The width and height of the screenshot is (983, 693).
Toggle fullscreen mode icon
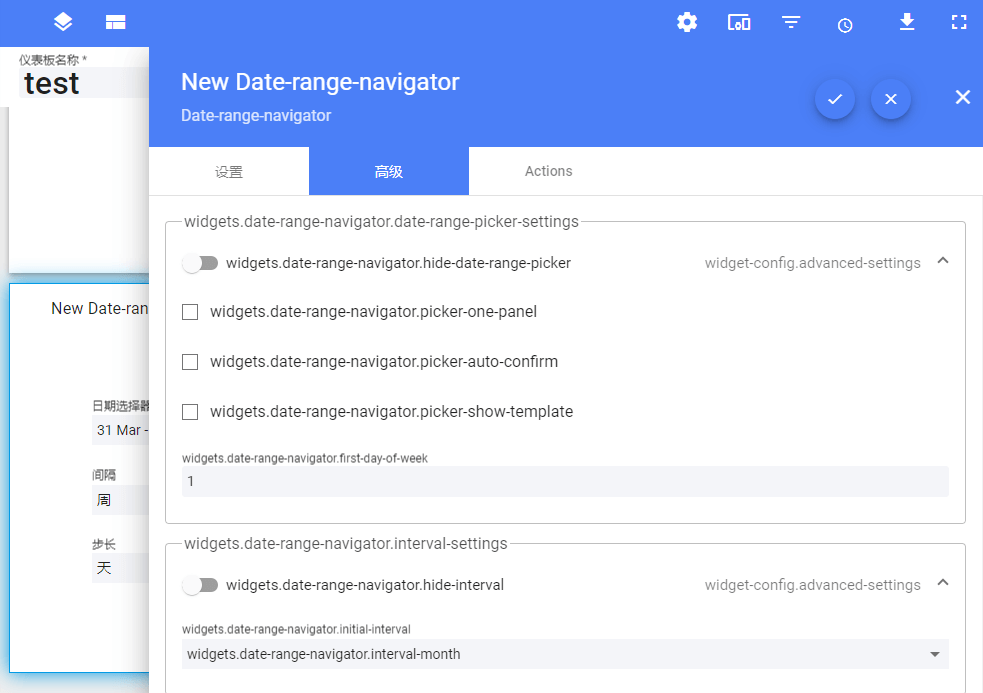959,23
